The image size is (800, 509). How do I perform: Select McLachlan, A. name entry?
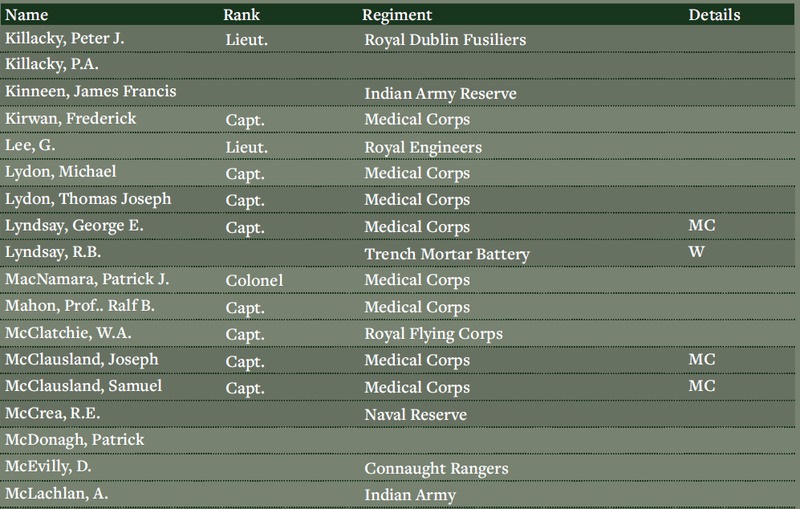pyautogui.click(x=57, y=493)
